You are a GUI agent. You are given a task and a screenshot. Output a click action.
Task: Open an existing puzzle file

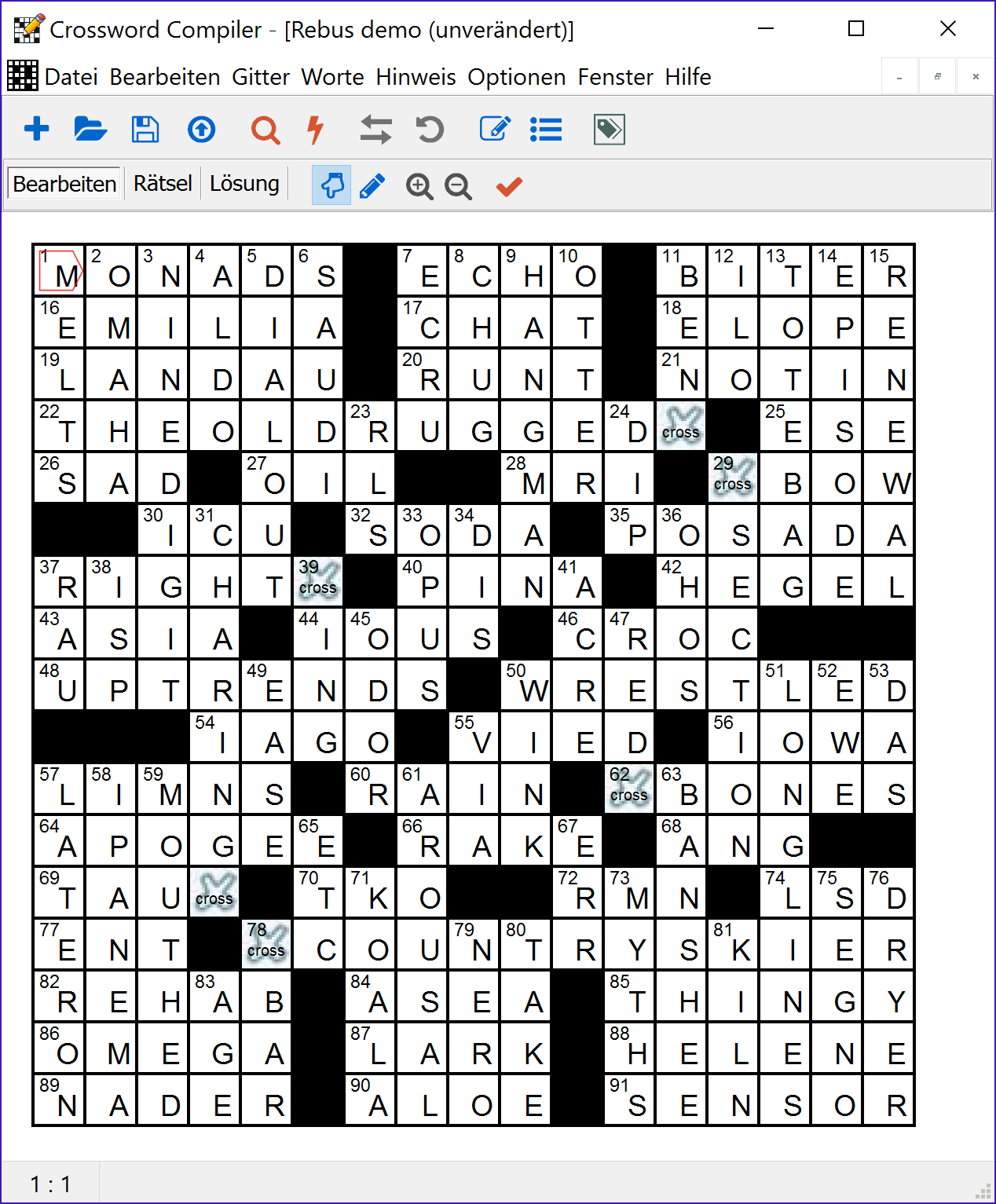pyautogui.click(x=91, y=129)
